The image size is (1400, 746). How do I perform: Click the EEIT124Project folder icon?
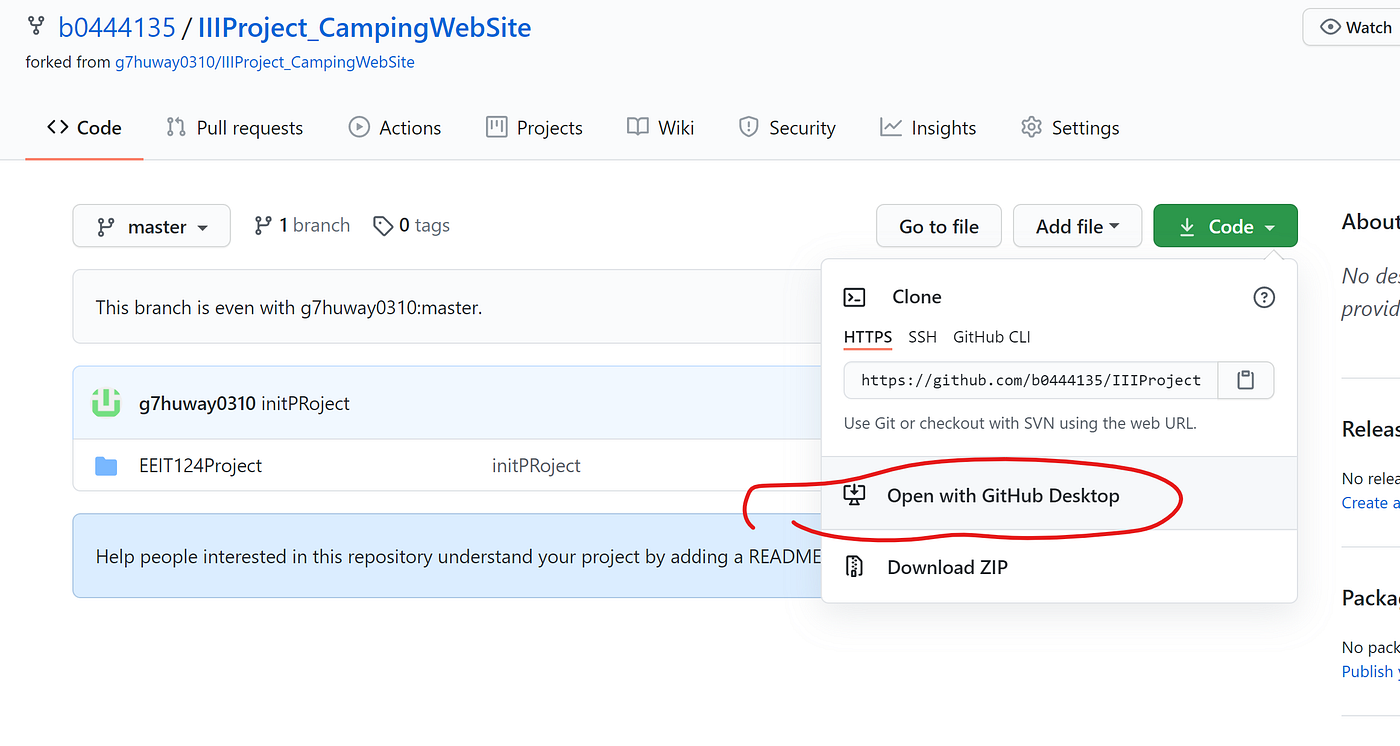point(106,466)
